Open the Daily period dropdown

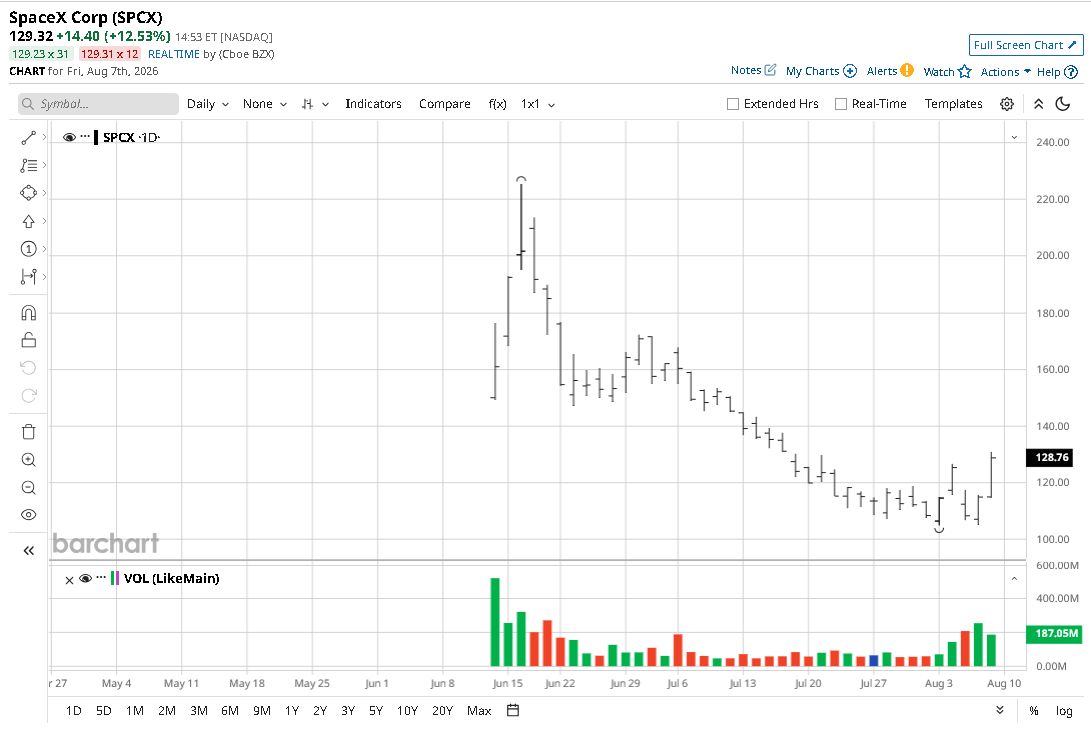pyautogui.click(x=207, y=104)
